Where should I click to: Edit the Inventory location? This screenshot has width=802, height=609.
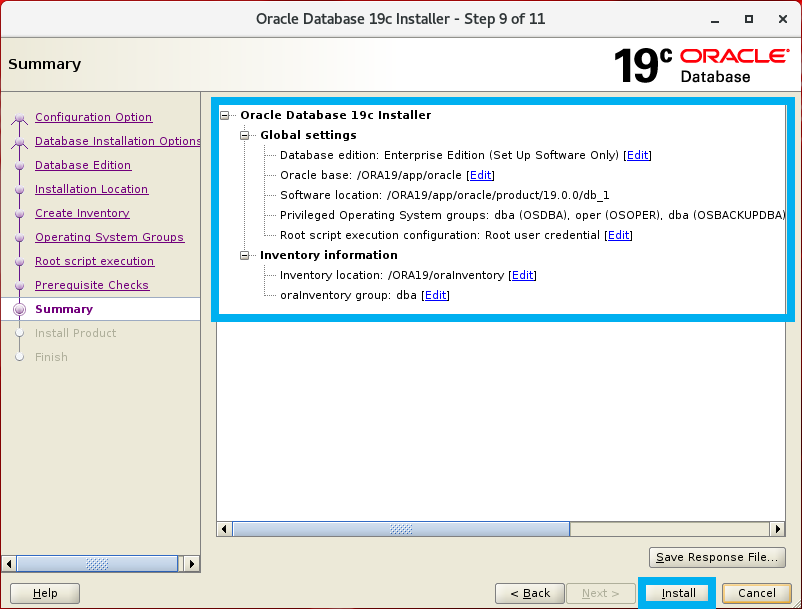tap(522, 275)
